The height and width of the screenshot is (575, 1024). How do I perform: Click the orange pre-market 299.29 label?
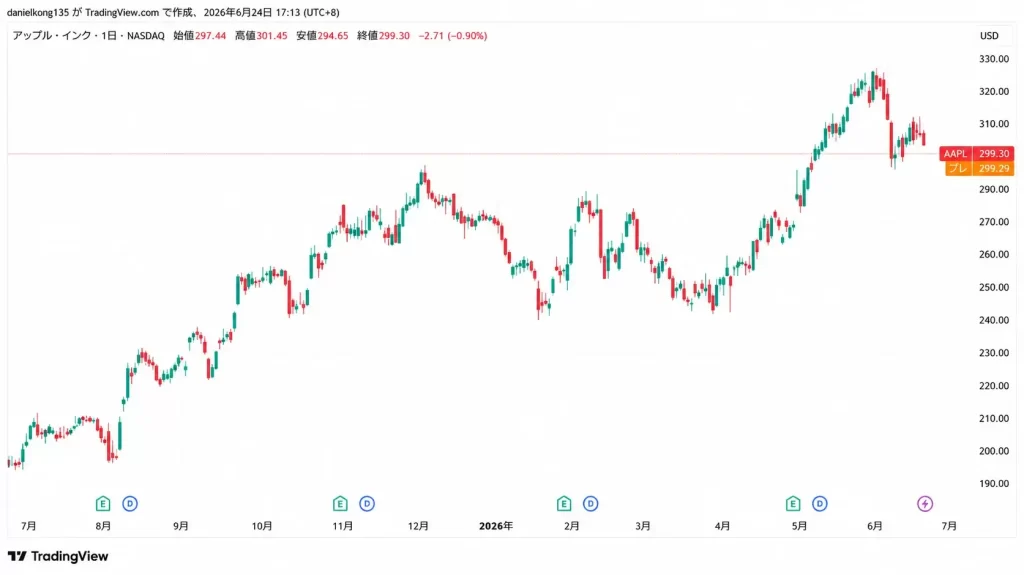979,169
